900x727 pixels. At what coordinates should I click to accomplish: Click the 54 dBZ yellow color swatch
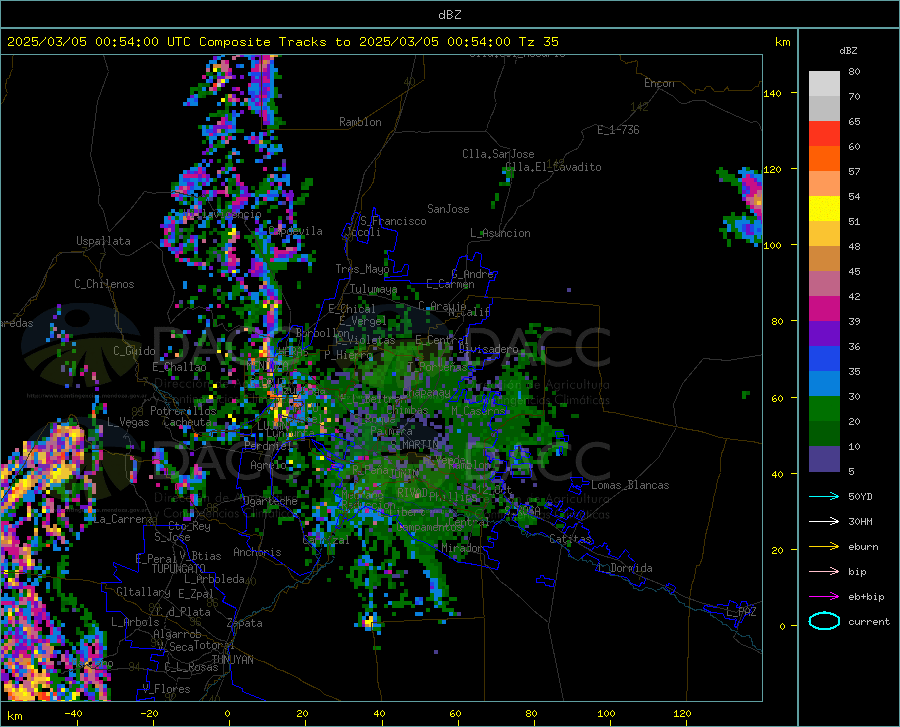[824, 208]
